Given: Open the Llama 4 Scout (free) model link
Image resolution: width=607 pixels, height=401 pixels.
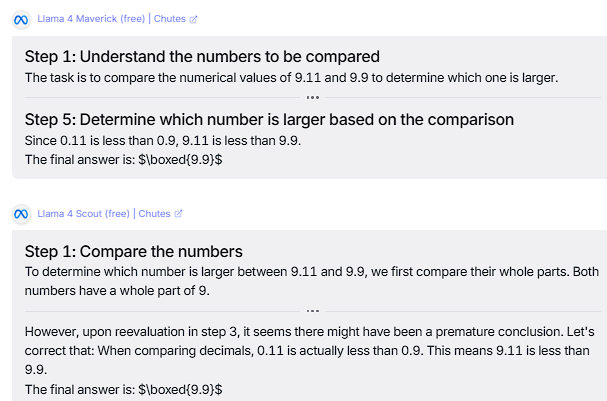Looking at the screenshot, I should (x=83, y=214).
